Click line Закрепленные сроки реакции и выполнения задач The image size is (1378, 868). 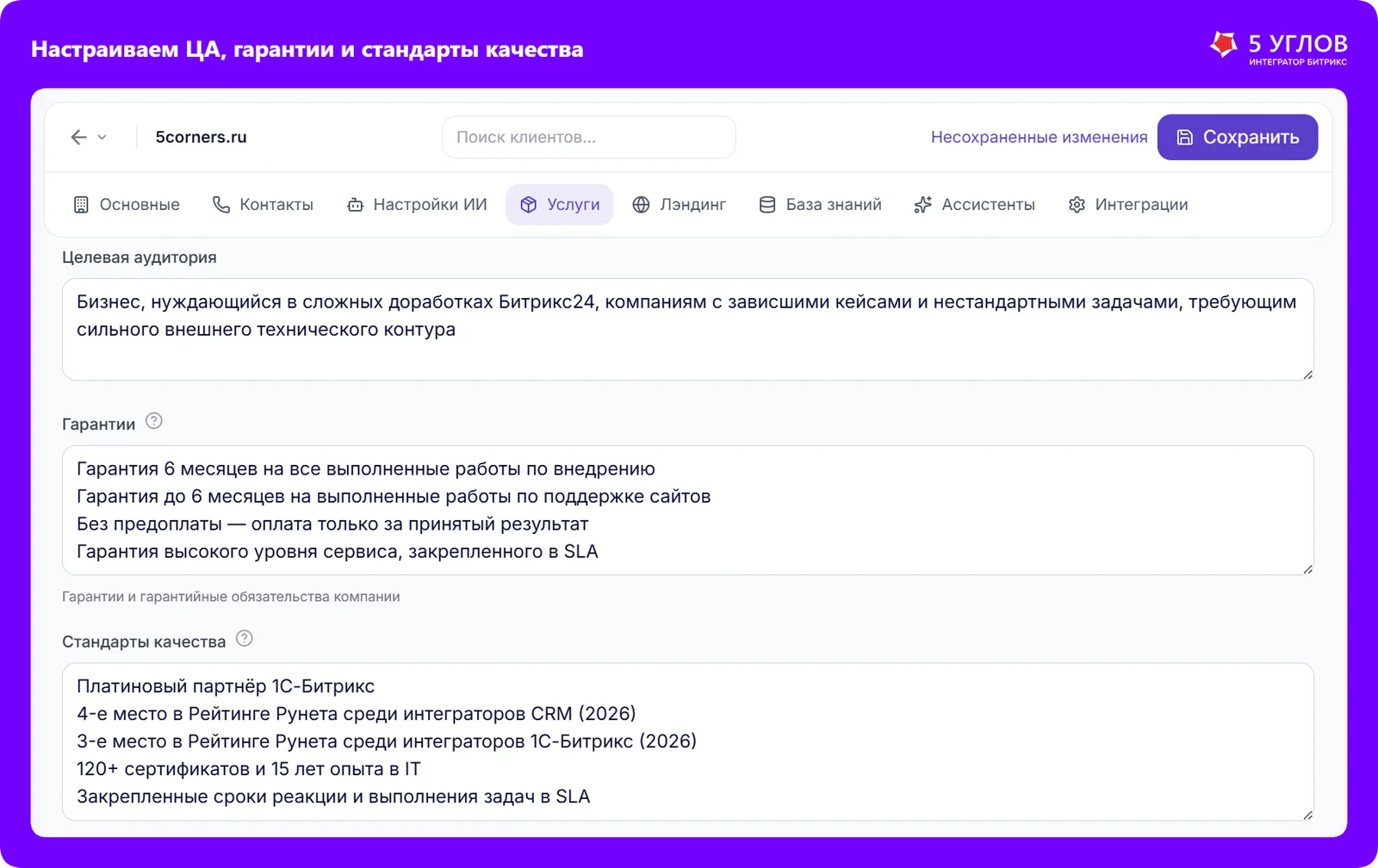tap(333, 797)
